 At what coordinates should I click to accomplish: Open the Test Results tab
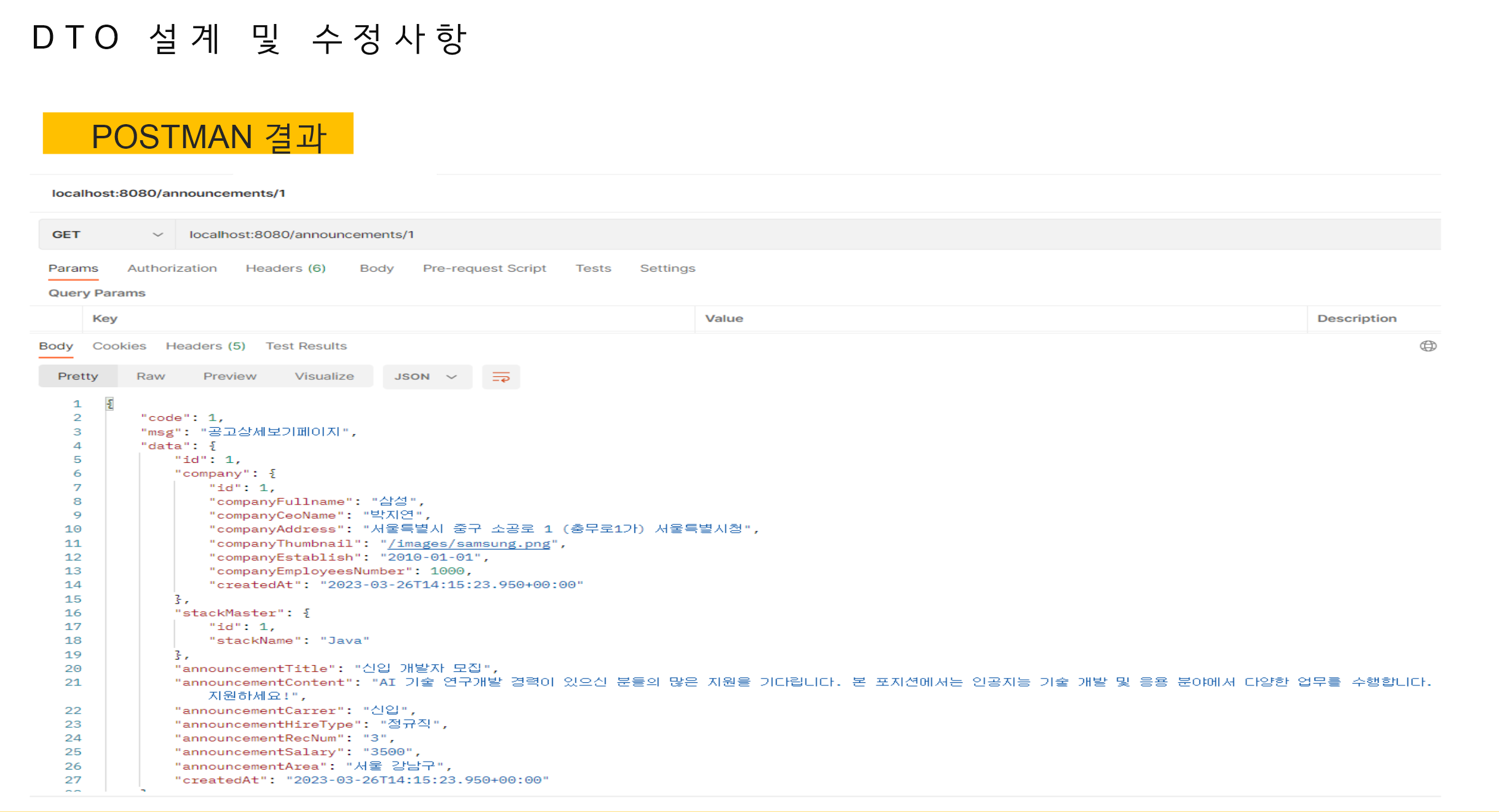306,345
